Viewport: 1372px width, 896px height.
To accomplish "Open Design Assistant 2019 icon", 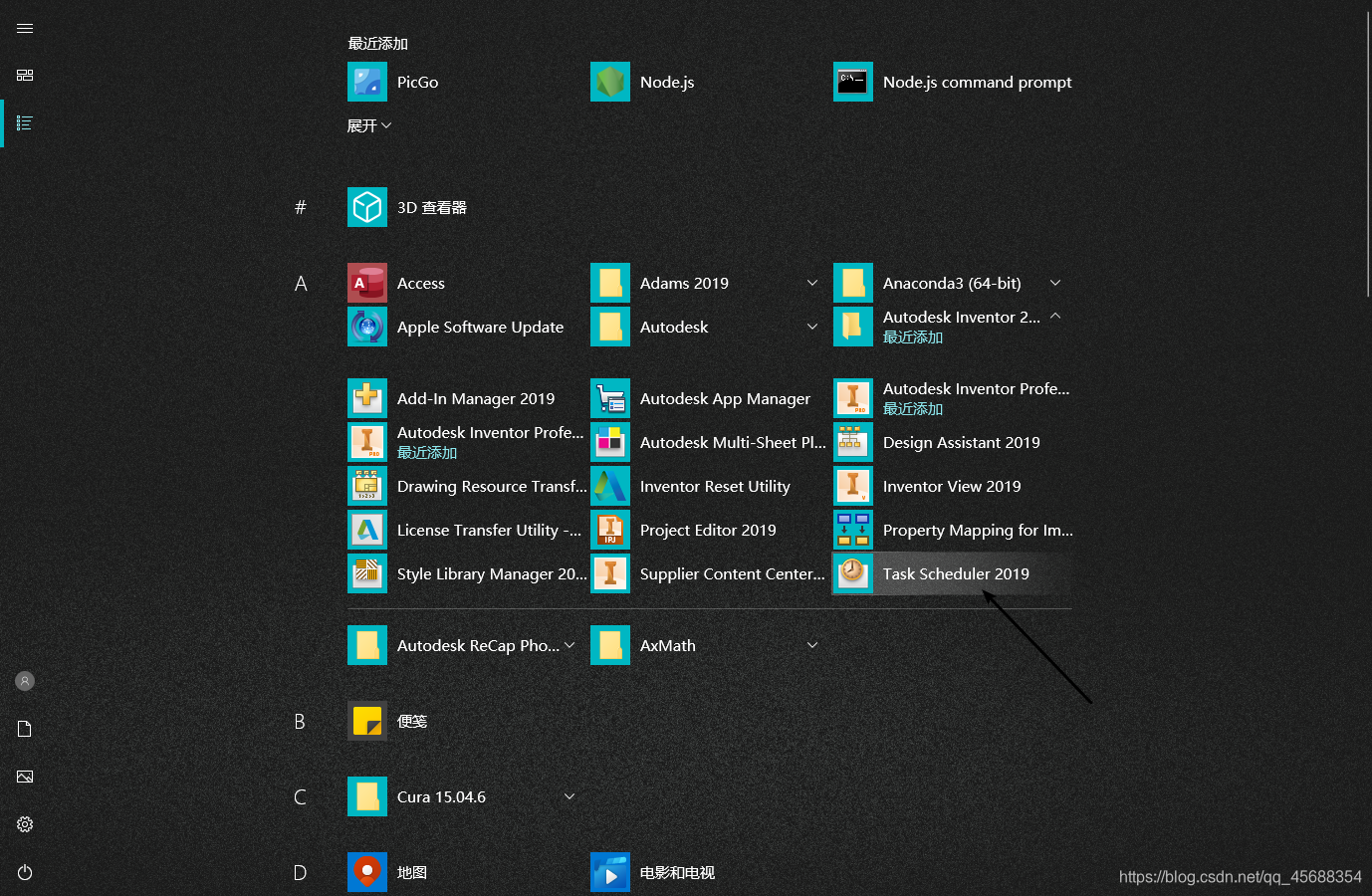I will [x=853, y=442].
